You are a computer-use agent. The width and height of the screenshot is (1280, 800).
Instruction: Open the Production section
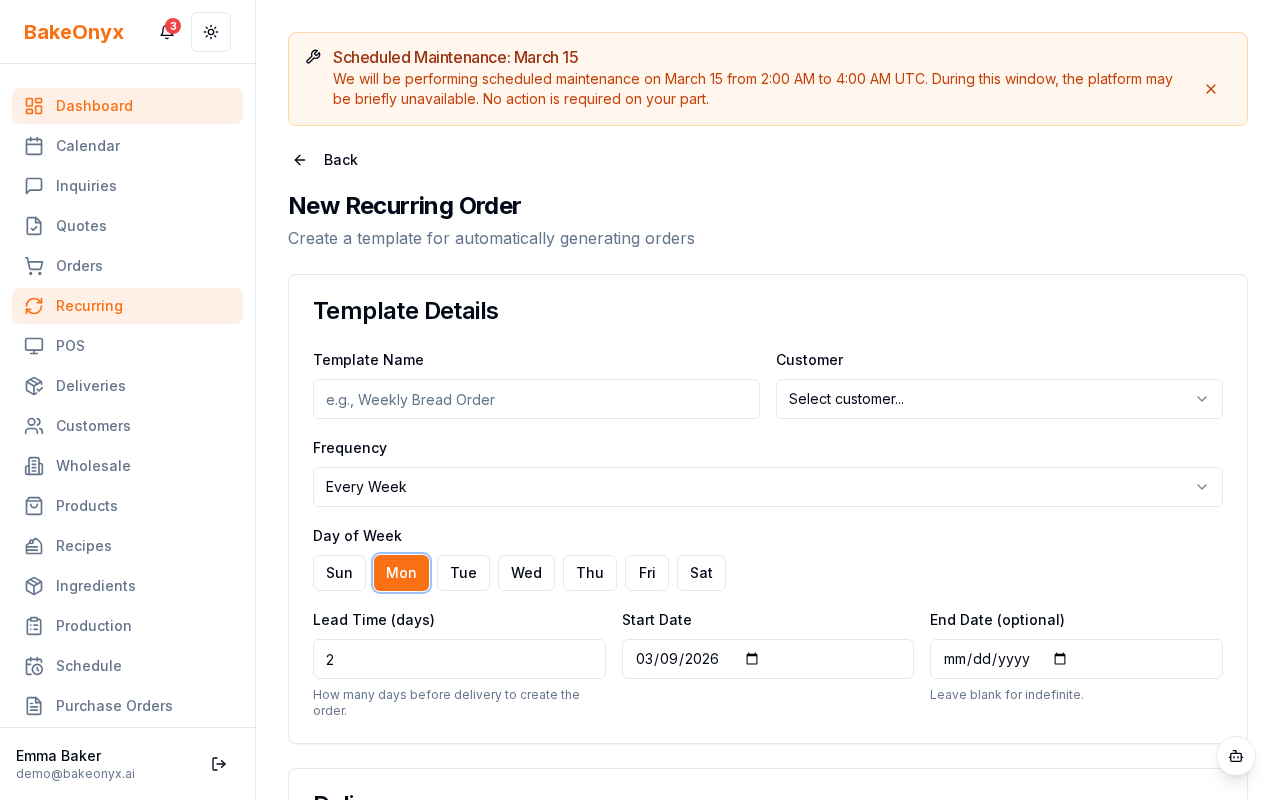[93, 626]
